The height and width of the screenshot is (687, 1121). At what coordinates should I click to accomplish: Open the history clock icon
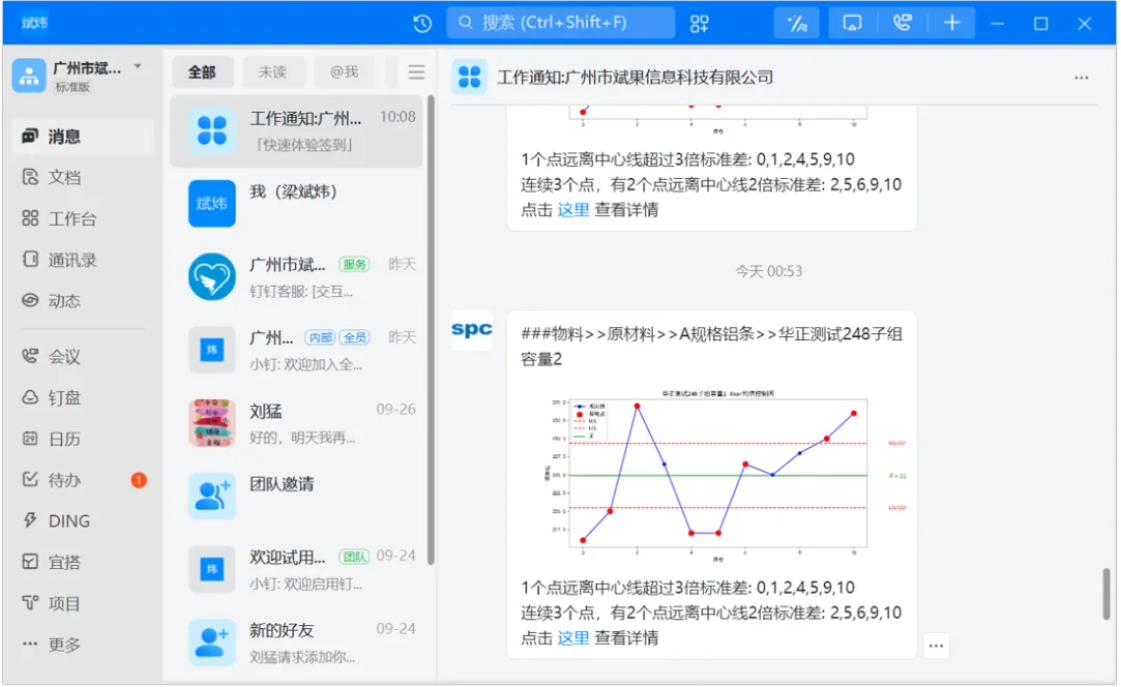423,23
